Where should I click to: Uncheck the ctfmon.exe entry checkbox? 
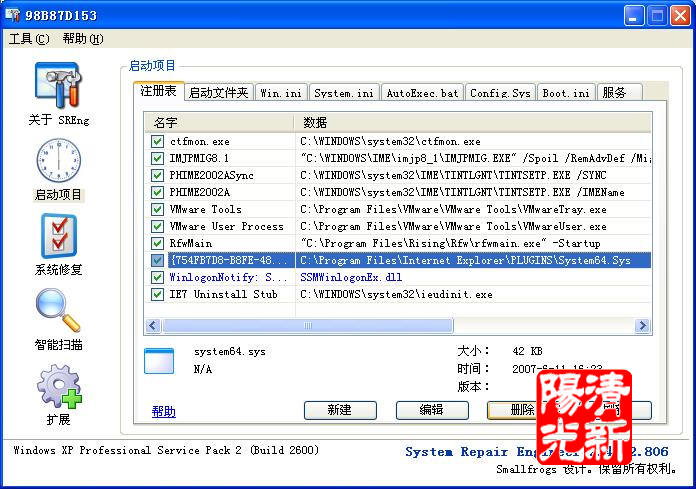(157, 142)
